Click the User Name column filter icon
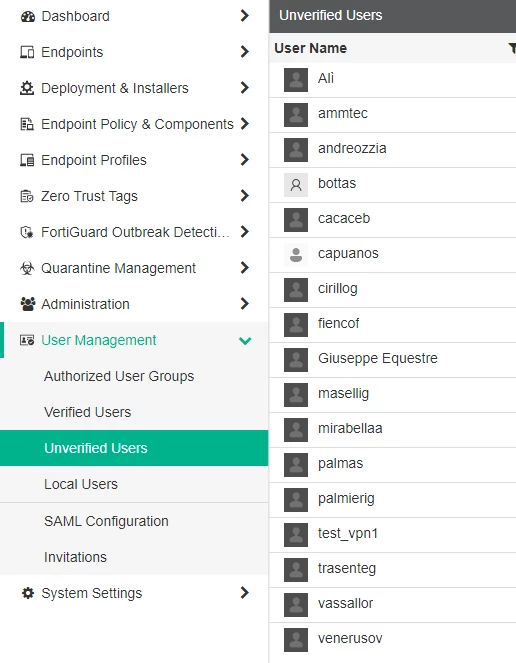This screenshot has width=516, height=663. (512, 48)
